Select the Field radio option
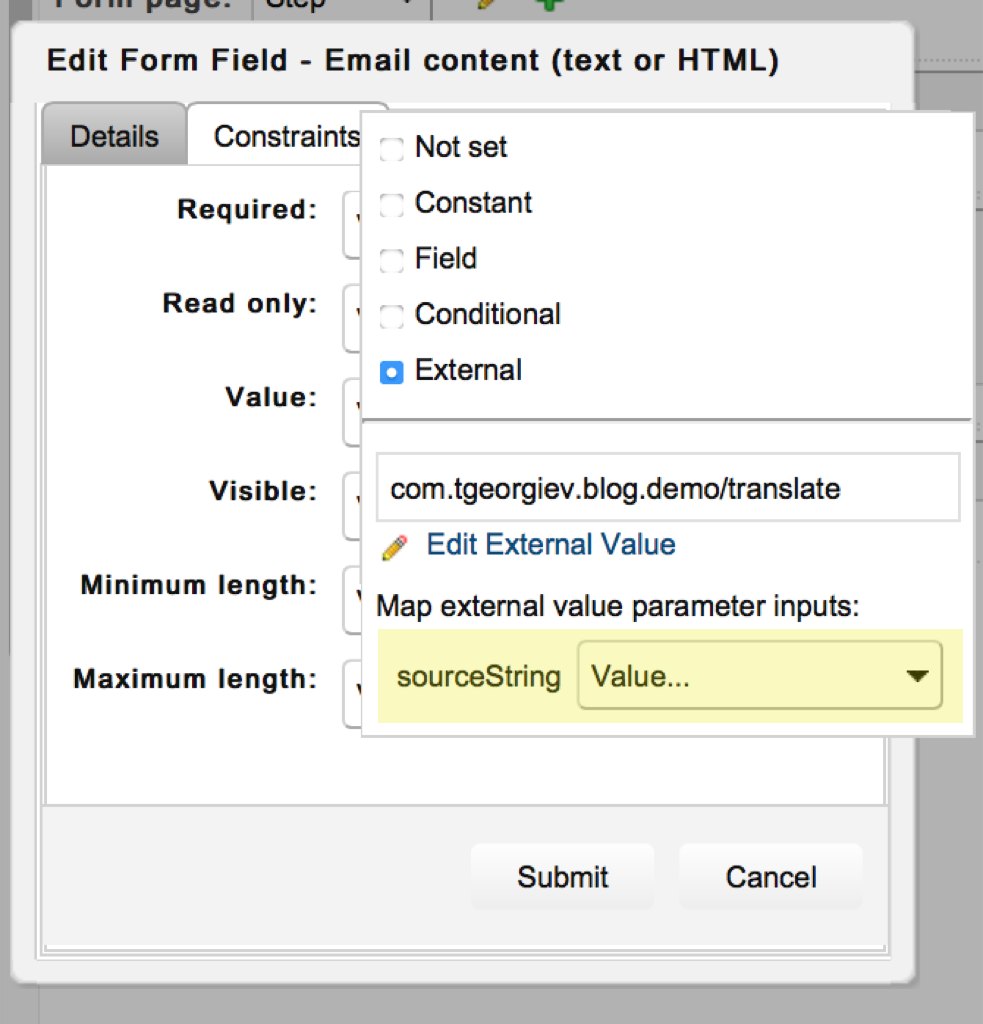The width and height of the screenshot is (983, 1024). tap(392, 261)
